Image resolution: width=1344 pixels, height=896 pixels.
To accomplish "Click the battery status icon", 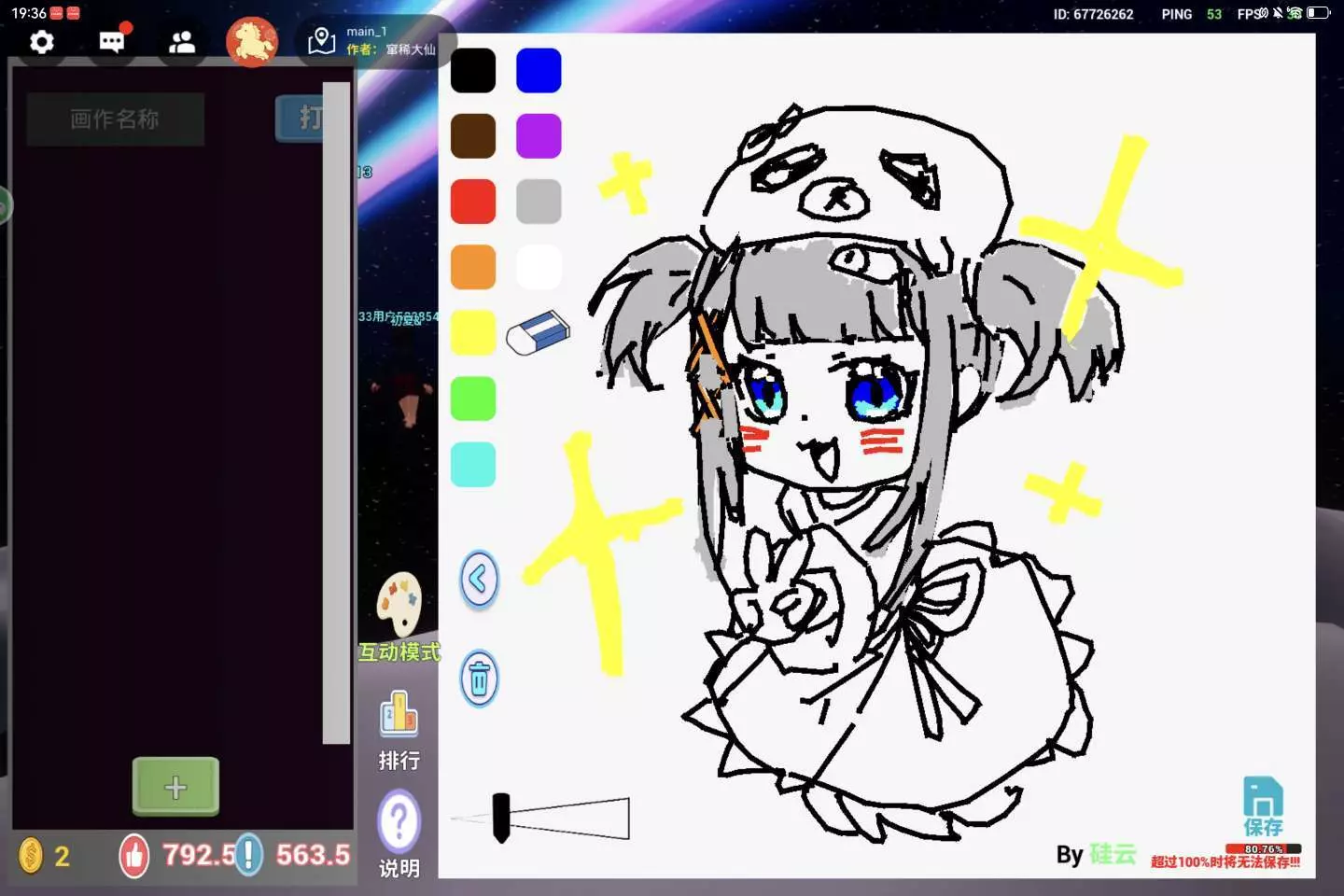I will coord(1318,13).
